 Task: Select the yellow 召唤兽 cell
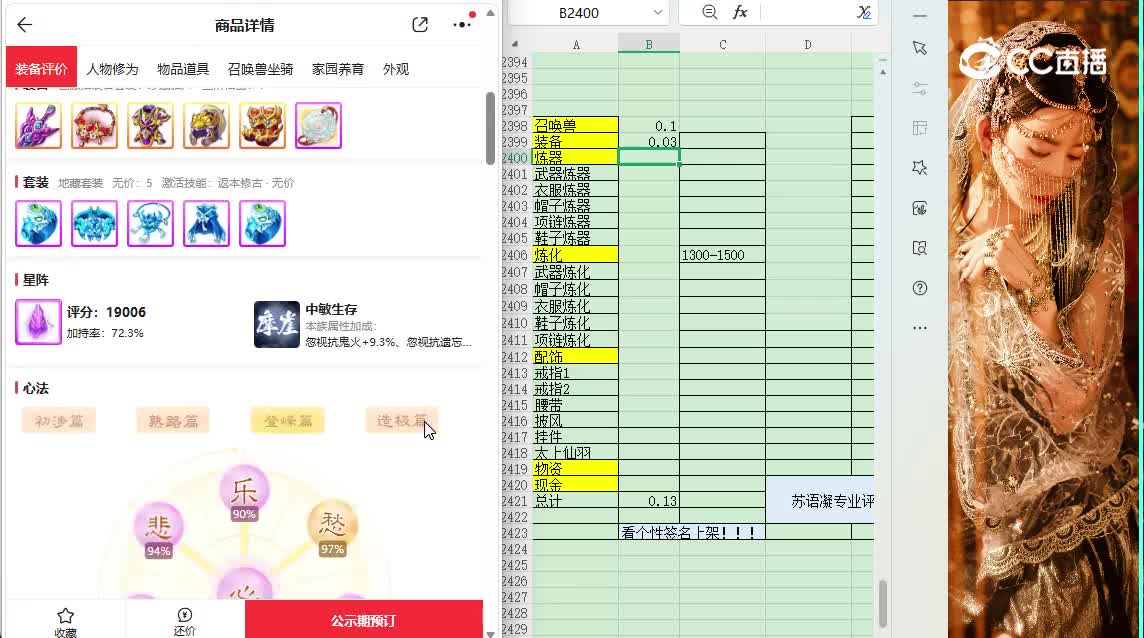tap(576, 125)
